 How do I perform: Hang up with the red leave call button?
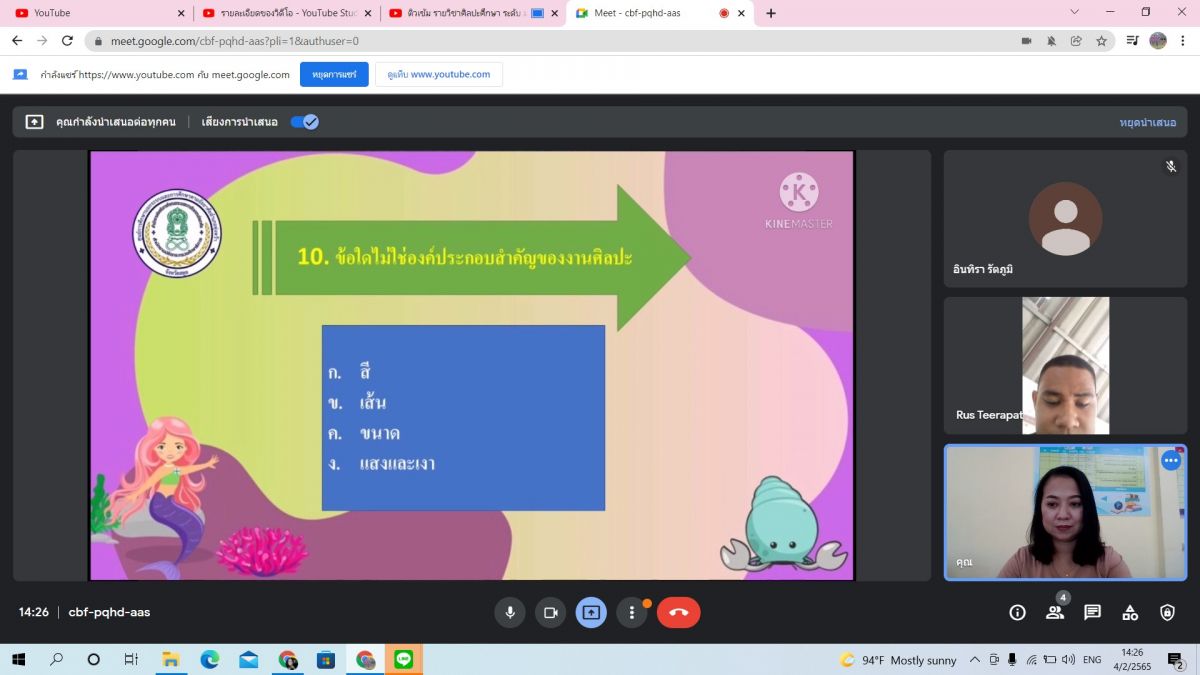(678, 613)
